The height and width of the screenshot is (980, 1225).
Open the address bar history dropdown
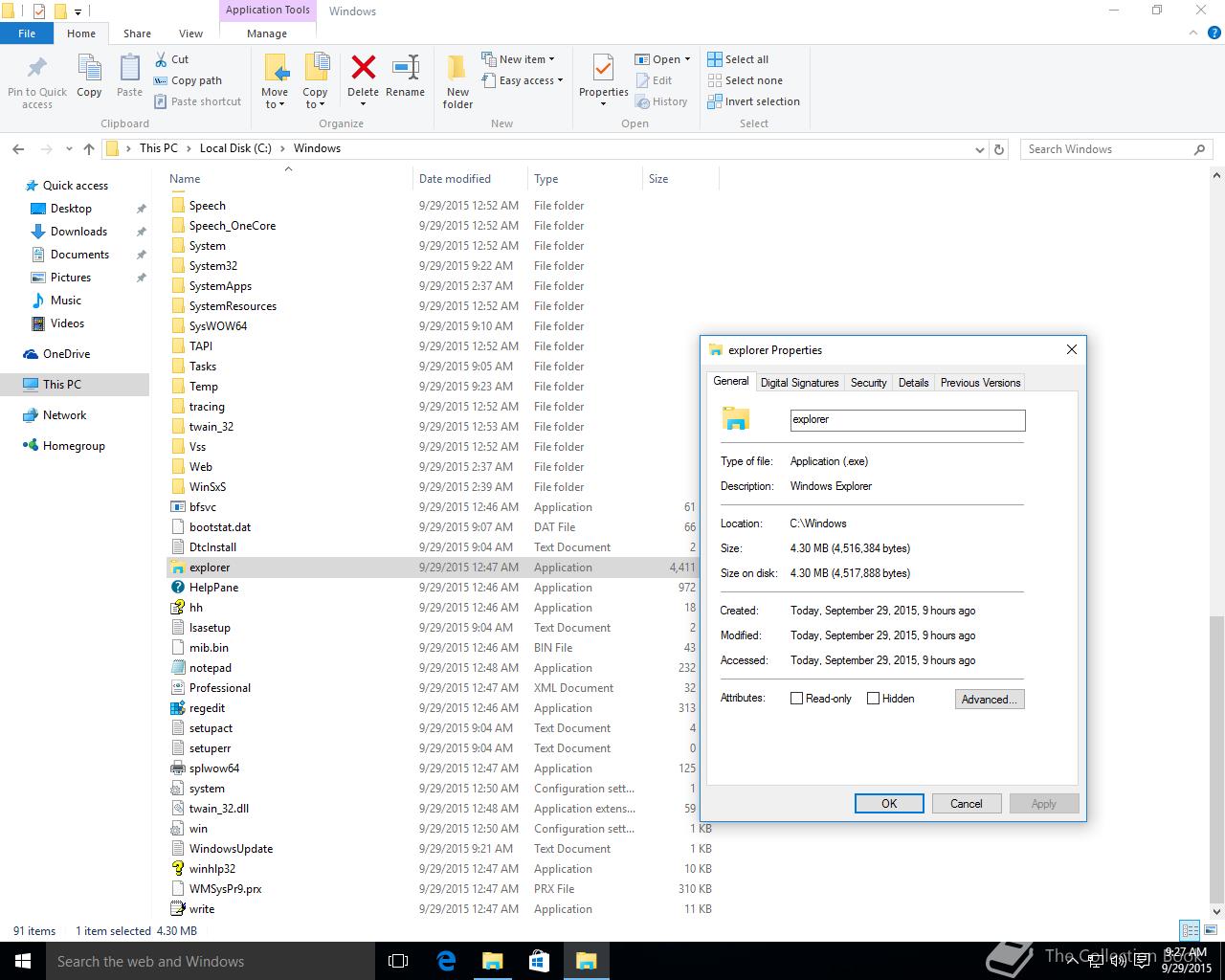tap(979, 149)
